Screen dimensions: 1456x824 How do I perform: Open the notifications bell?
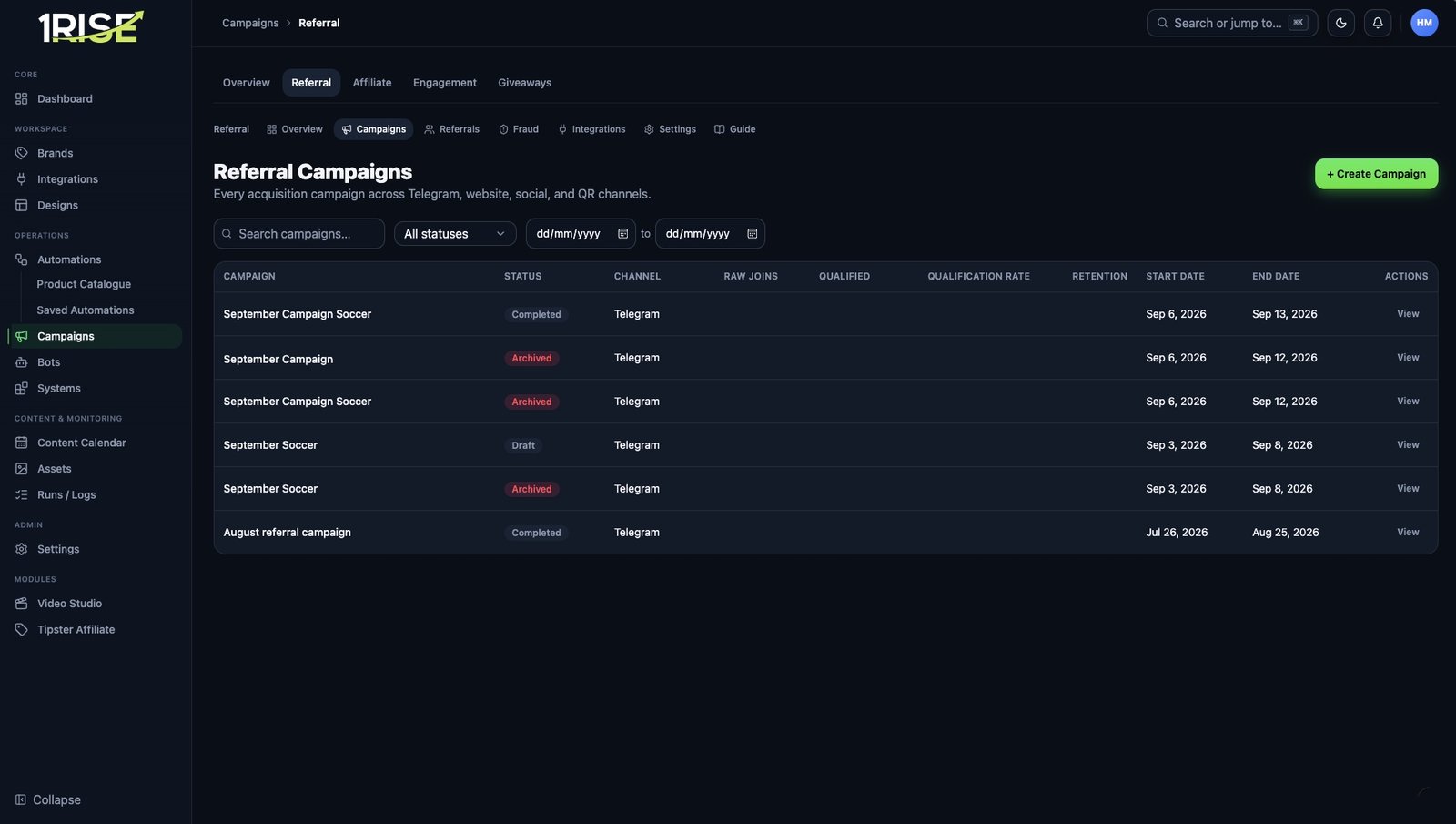1378,23
